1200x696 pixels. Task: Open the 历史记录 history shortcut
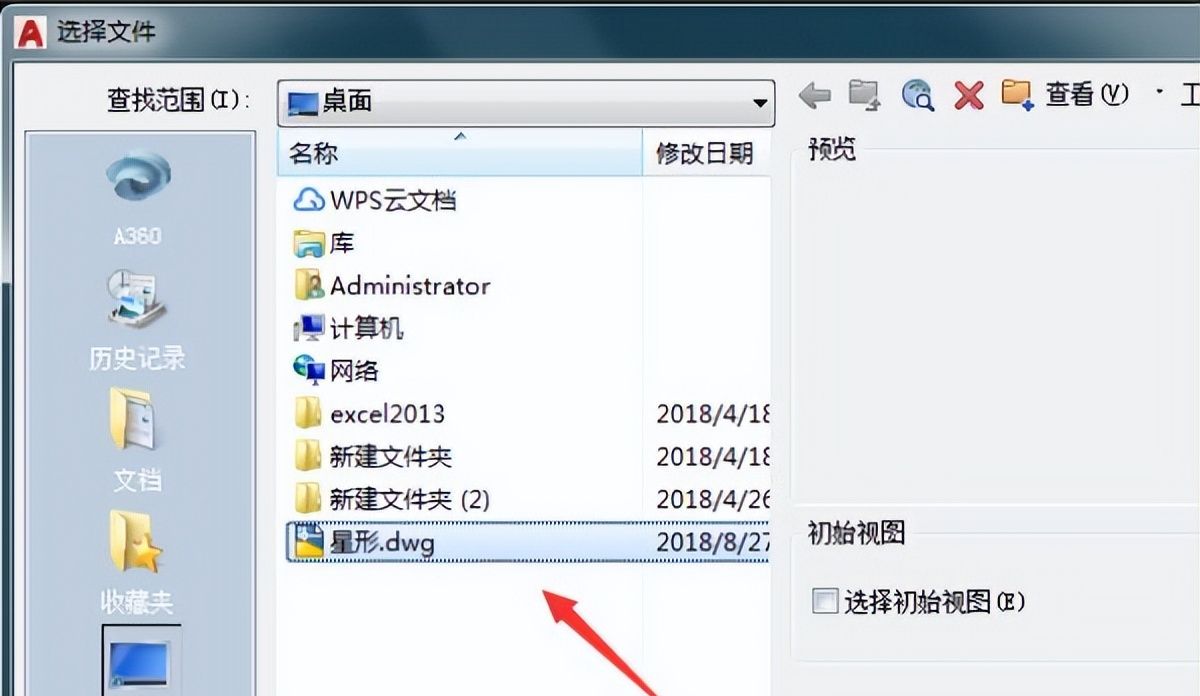pos(137,320)
